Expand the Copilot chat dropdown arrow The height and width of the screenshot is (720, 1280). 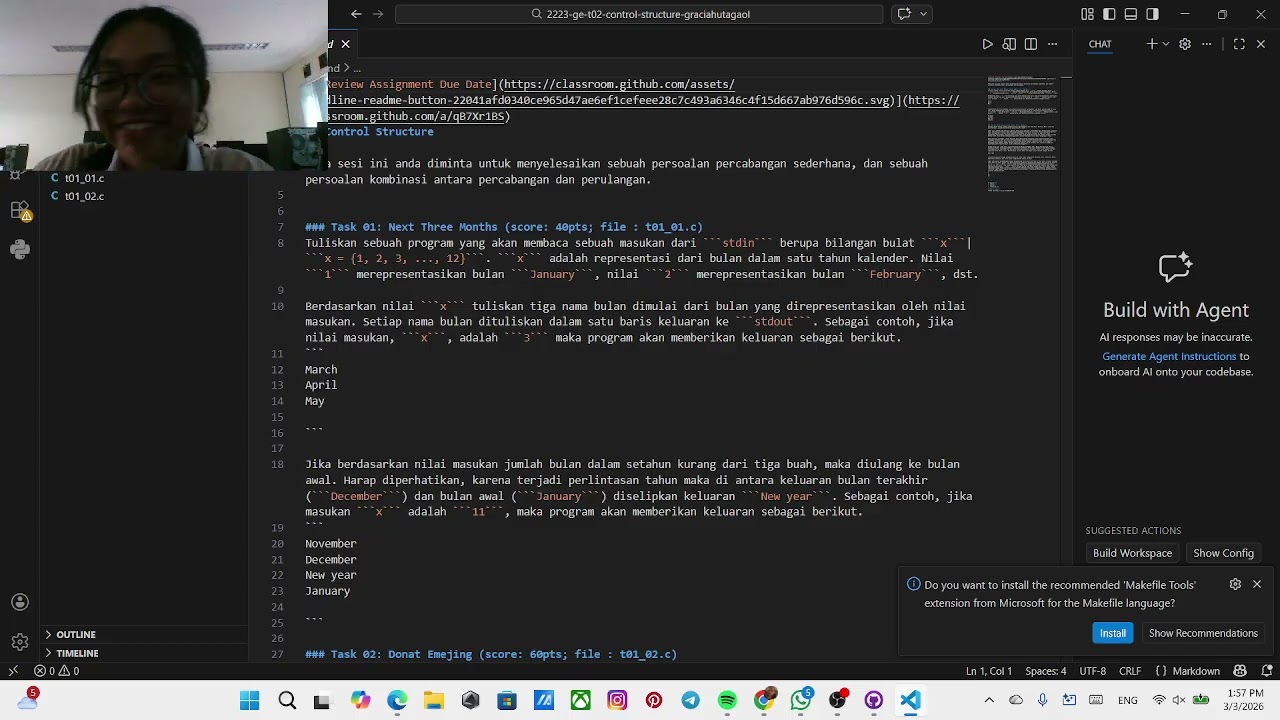pos(923,14)
